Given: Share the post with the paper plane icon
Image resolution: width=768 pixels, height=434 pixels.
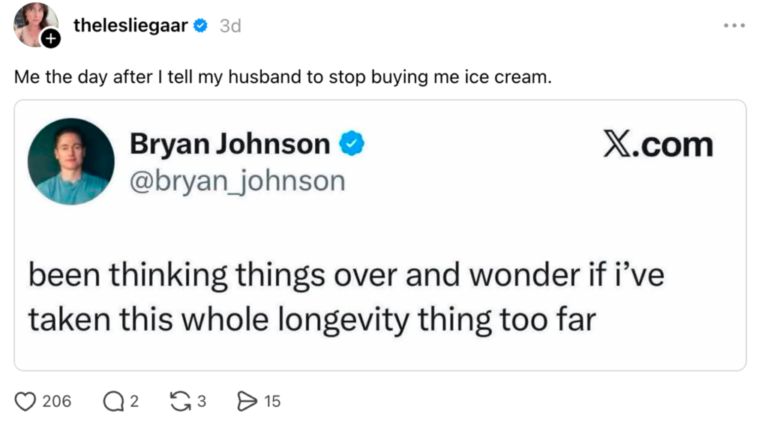Looking at the screenshot, I should (x=247, y=401).
